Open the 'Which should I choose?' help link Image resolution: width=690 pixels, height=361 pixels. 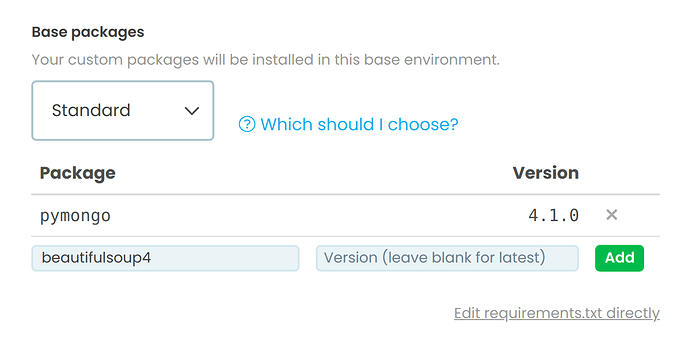pyautogui.click(x=348, y=124)
